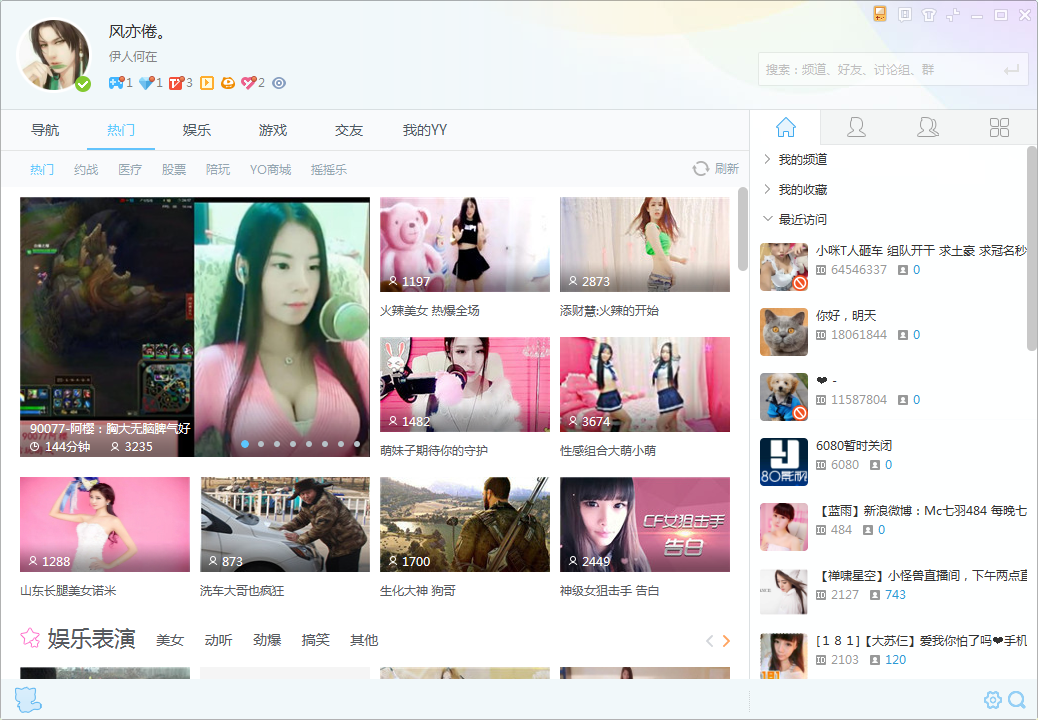Open settings gear at bottom right

pos(992,699)
